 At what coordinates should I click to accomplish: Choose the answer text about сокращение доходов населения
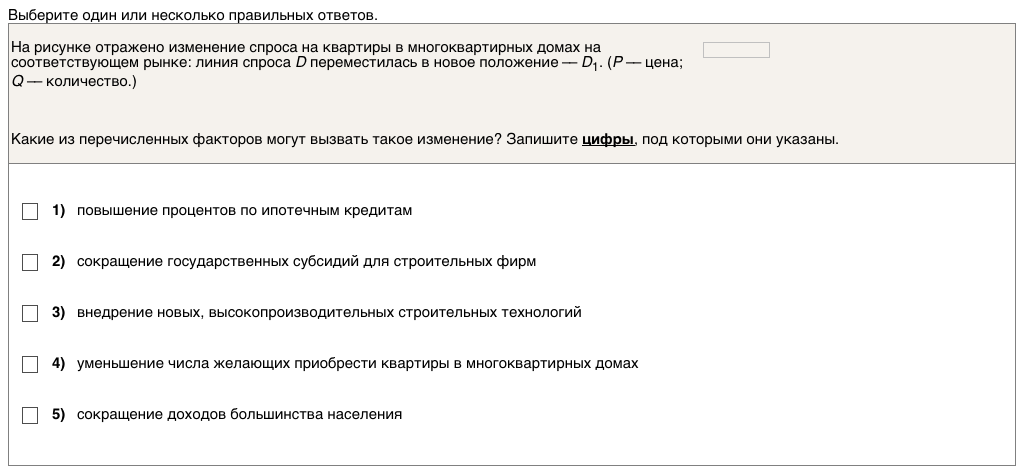[239, 415]
